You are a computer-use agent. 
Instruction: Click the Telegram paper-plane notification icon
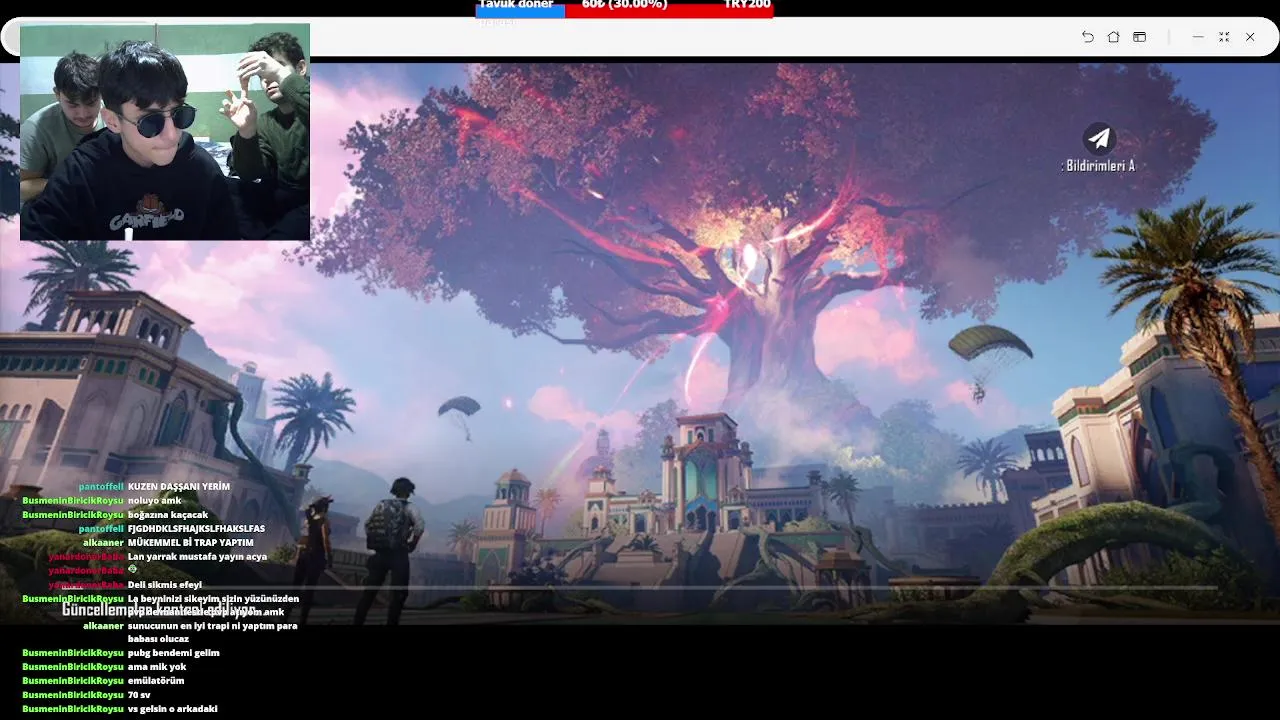coord(1098,138)
